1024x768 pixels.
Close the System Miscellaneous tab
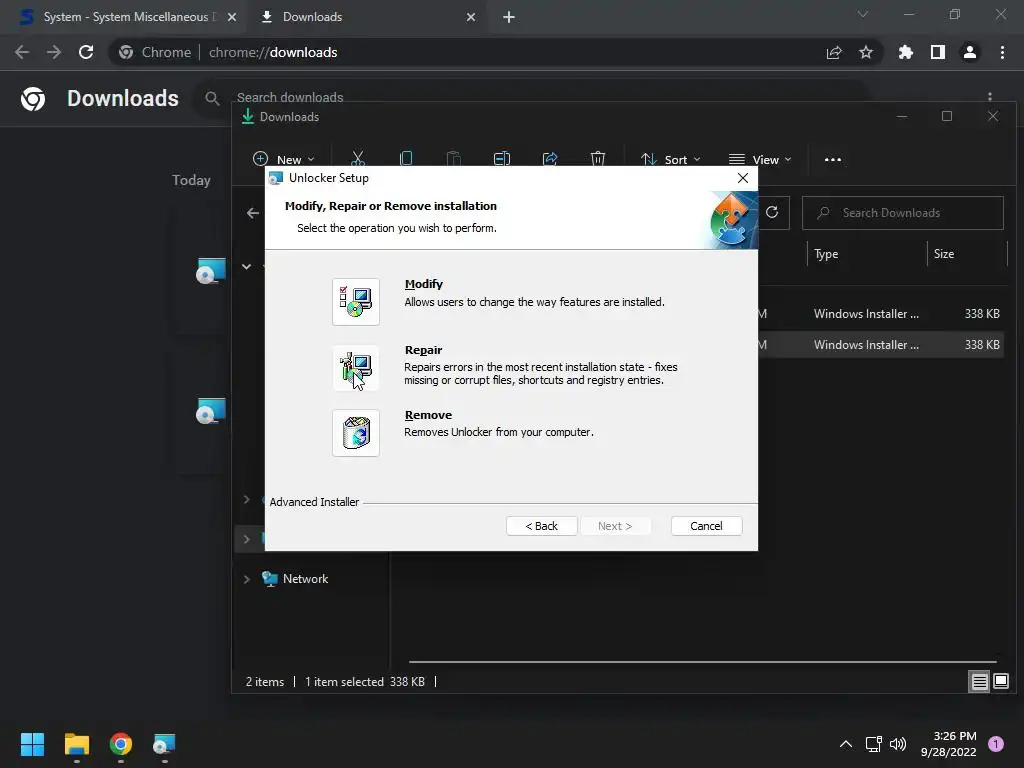click(232, 17)
